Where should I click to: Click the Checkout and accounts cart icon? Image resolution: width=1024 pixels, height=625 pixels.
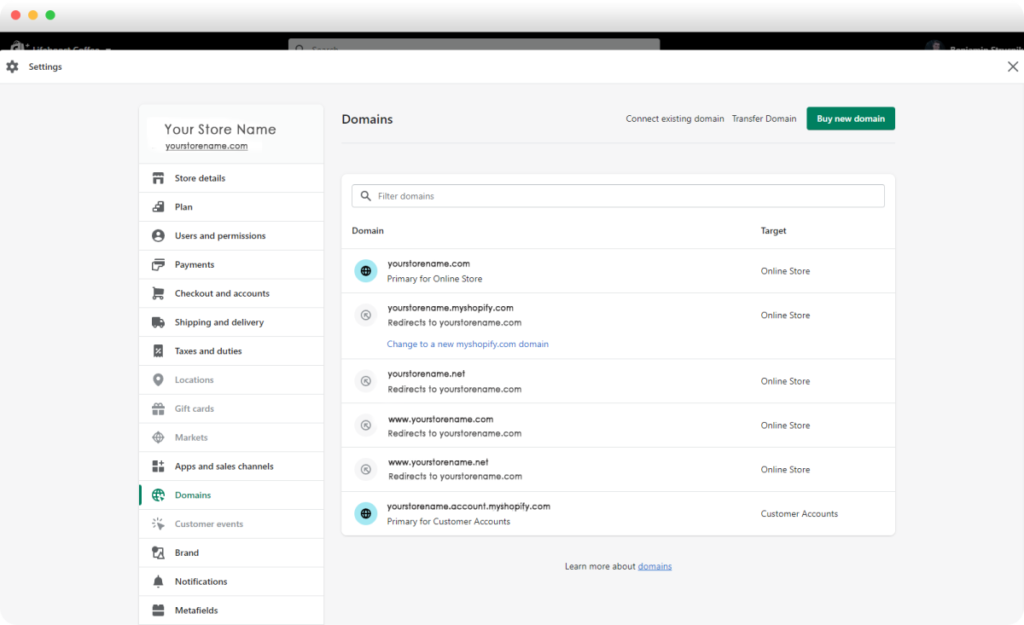[158, 293]
